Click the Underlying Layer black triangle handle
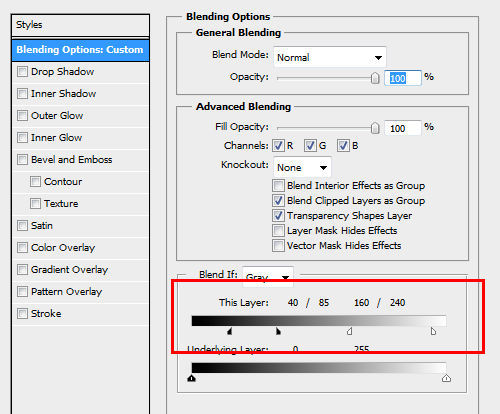 tap(191, 378)
